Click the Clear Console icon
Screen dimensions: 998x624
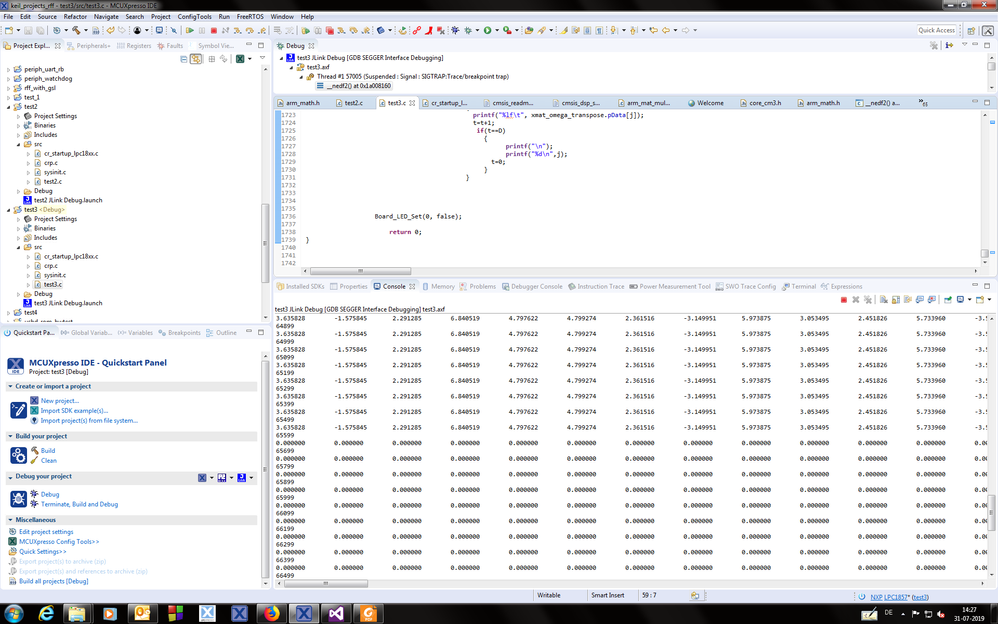tap(883, 300)
